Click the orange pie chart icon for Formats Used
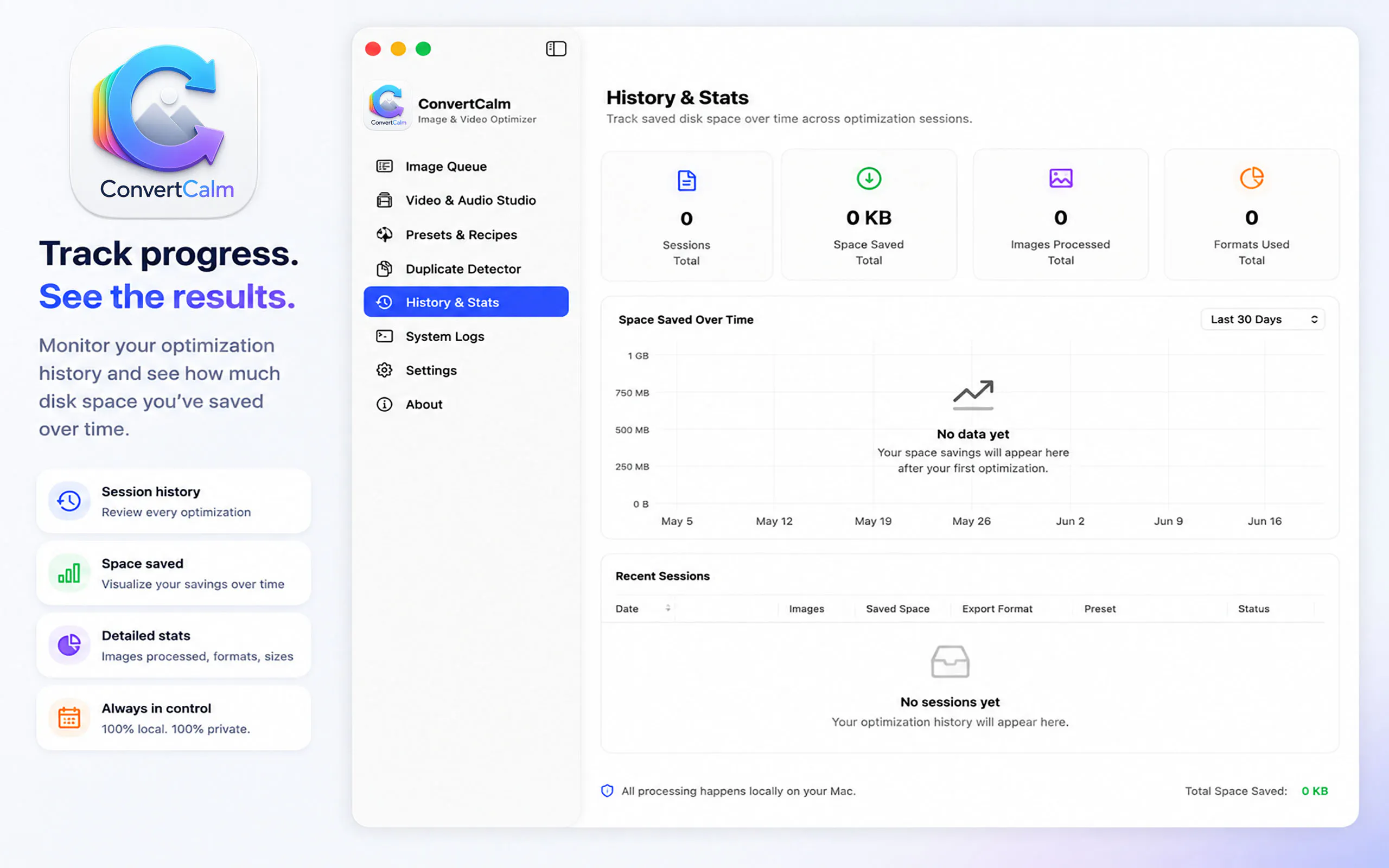Viewport: 1389px width, 868px height. click(1251, 178)
